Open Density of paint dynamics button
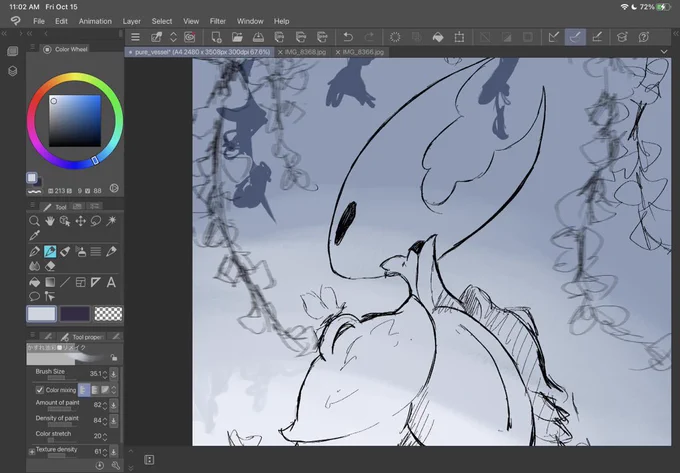680x473 pixels. pyautogui.click(x=114, y=421)
